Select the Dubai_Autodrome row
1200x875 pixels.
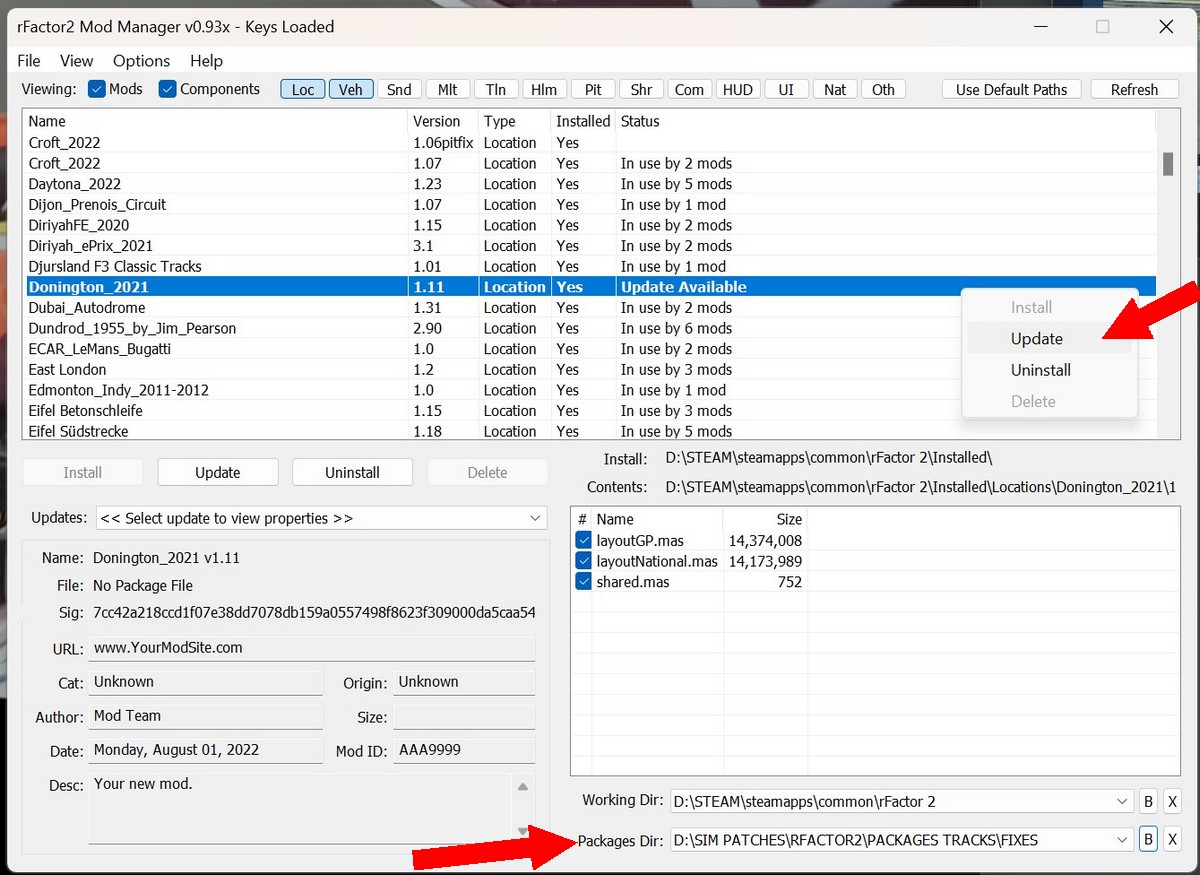coord(590,308)
